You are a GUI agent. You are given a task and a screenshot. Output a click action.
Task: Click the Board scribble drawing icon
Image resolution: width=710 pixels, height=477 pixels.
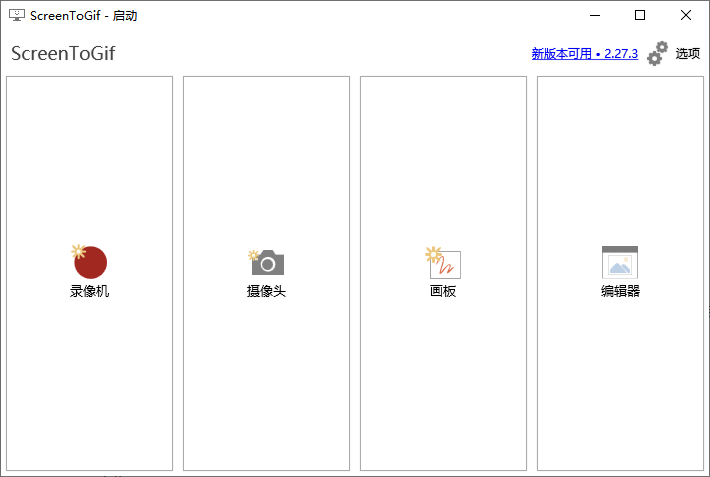[x=444, y=263]
